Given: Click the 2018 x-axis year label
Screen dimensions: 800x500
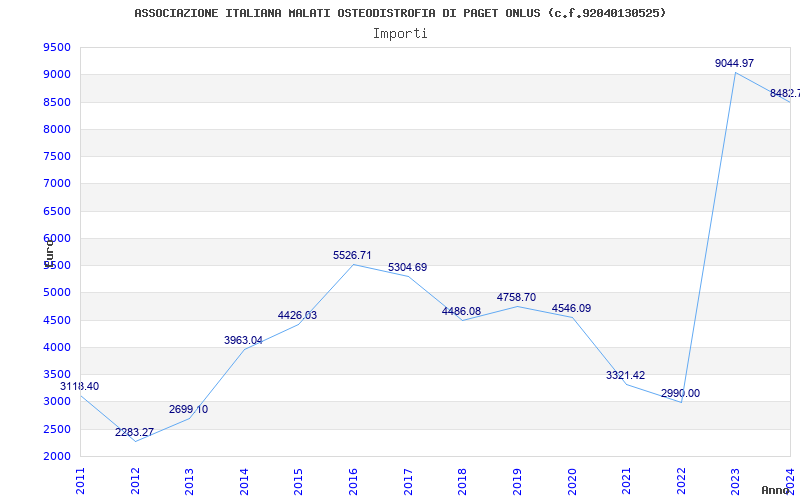Looking at the screenshot, I should (462, 481).
